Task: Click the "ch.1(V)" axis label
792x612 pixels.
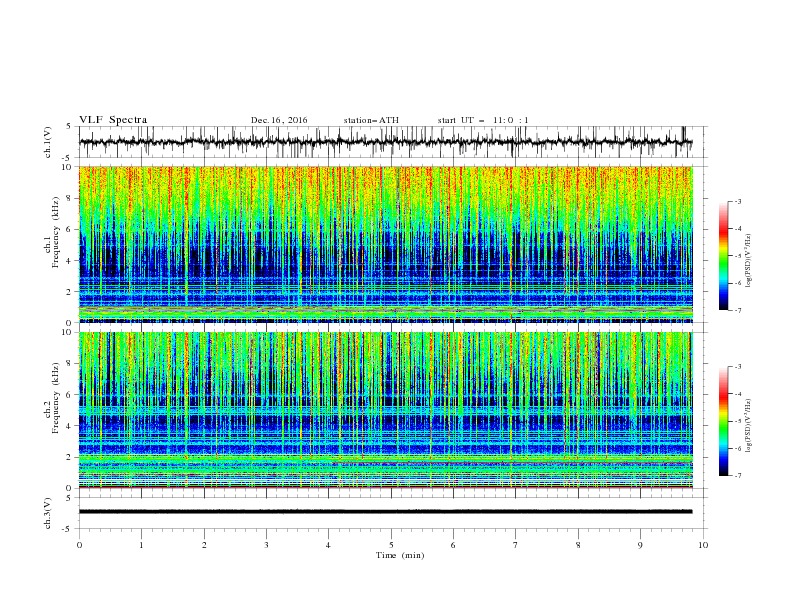Action: (48, 142)
